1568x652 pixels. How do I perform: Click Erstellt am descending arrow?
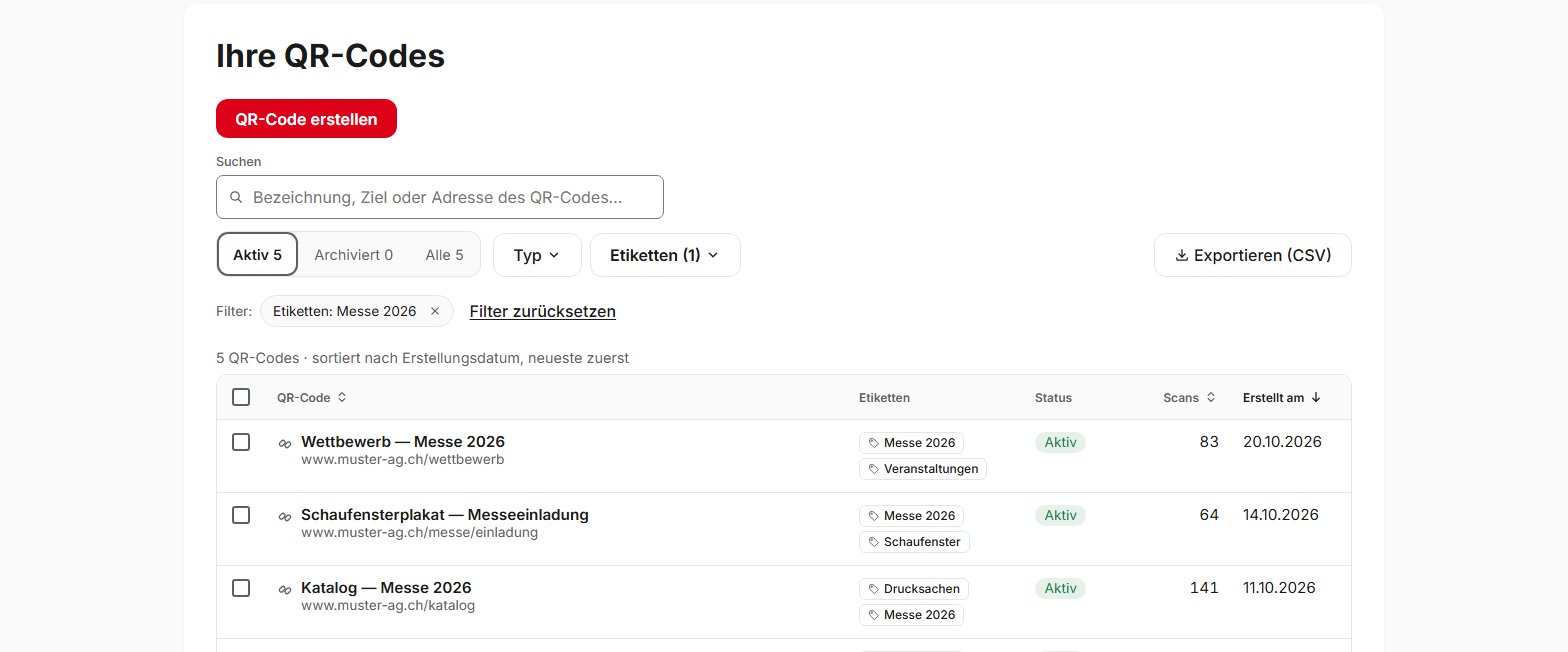[1316, 397]
